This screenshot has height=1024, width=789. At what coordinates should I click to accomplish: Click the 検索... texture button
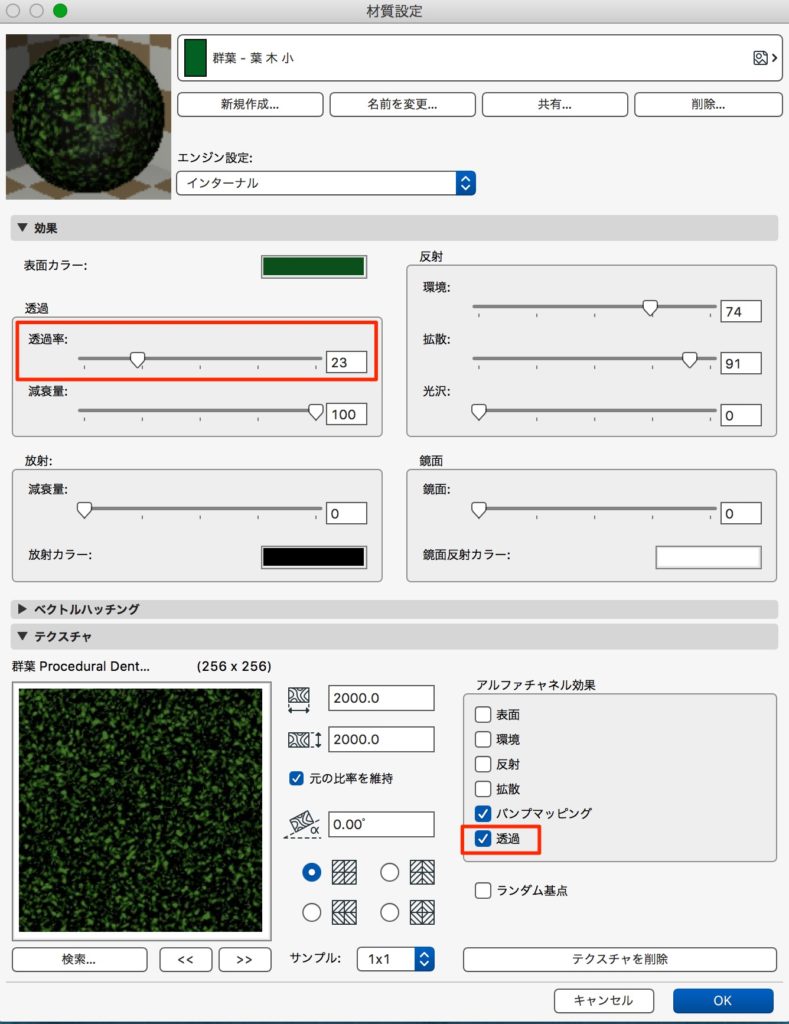(x=79, y=959)
